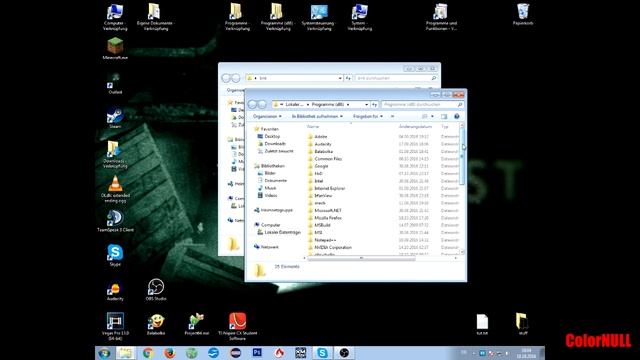Expand the address bar history dropdown
Viewport: 640px width, 360px height.
pyautogui.click(x=367, y=104)
